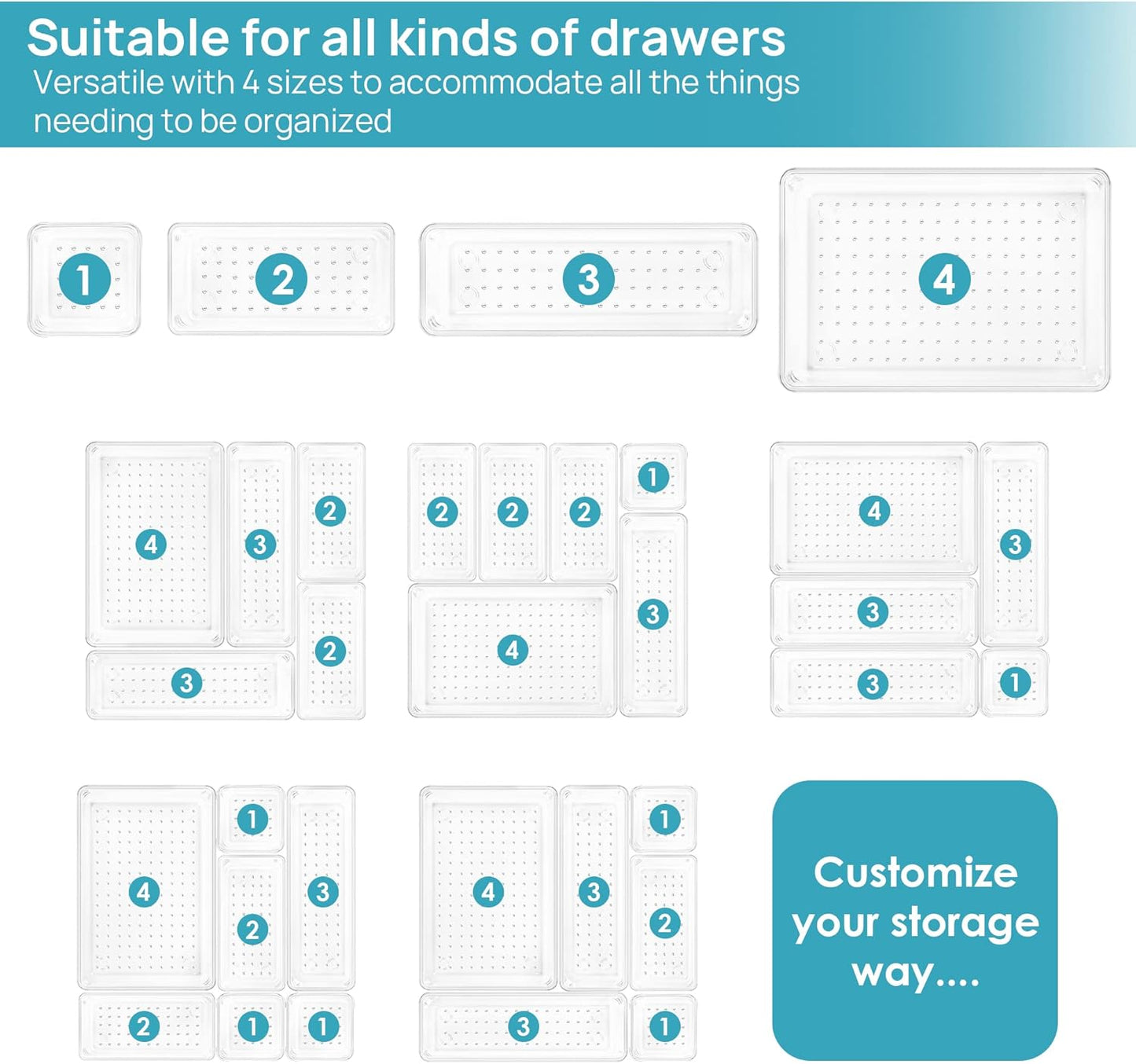
Task: Select the number 4 badge on the largest standalone tray
Action: 944,279
